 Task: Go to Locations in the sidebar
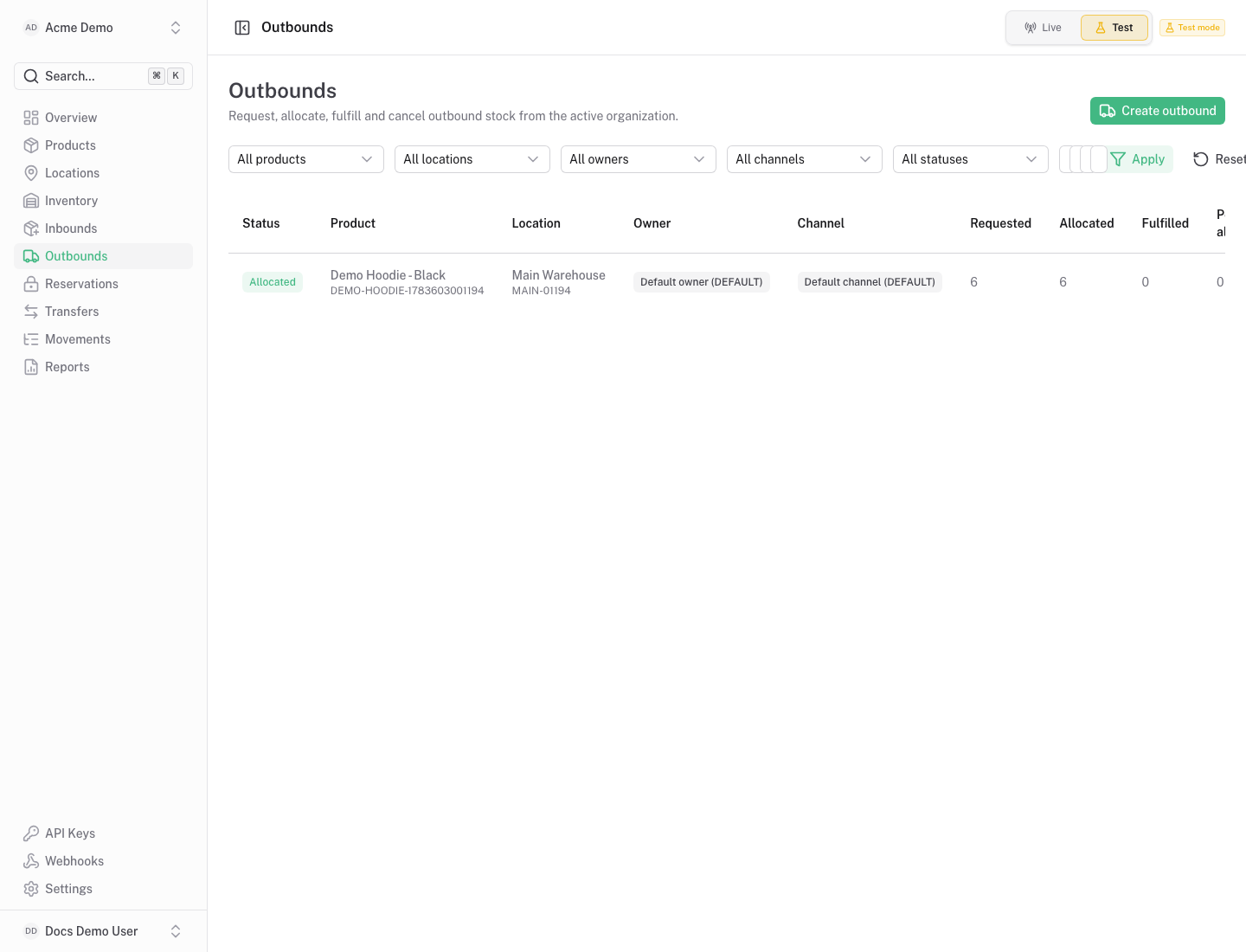tap(103, 173)
